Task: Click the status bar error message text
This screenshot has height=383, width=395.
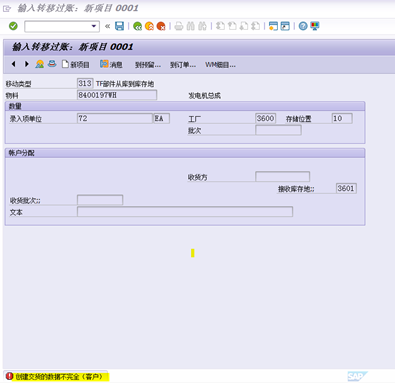Action: pos(59,377)
